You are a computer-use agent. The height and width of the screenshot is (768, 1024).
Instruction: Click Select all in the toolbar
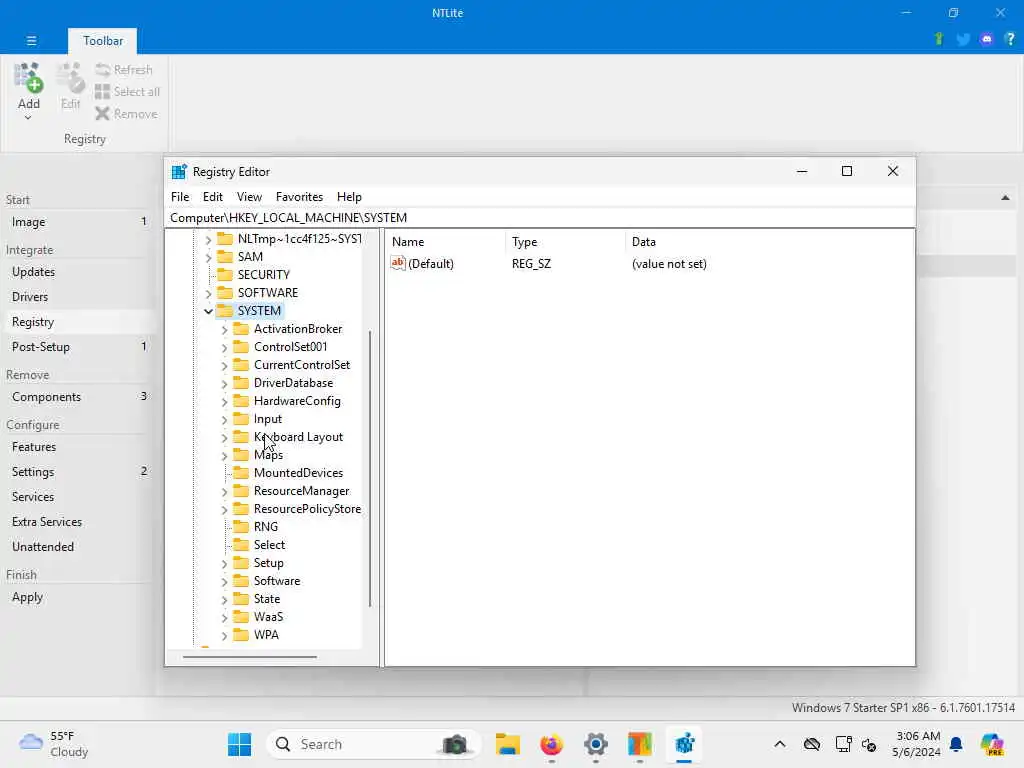127,91
